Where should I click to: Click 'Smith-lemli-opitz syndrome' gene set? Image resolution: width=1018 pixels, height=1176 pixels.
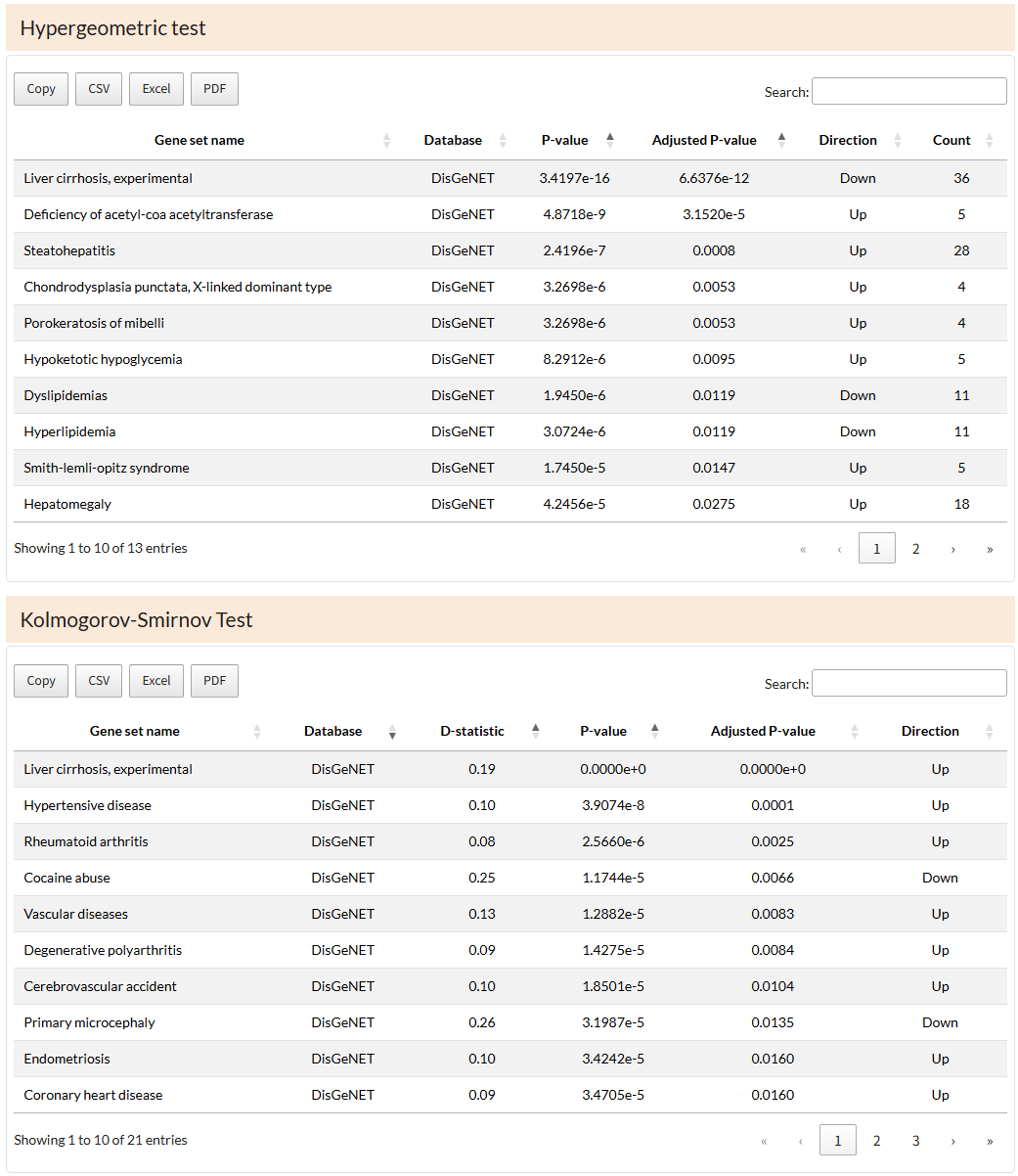[107, 468]
